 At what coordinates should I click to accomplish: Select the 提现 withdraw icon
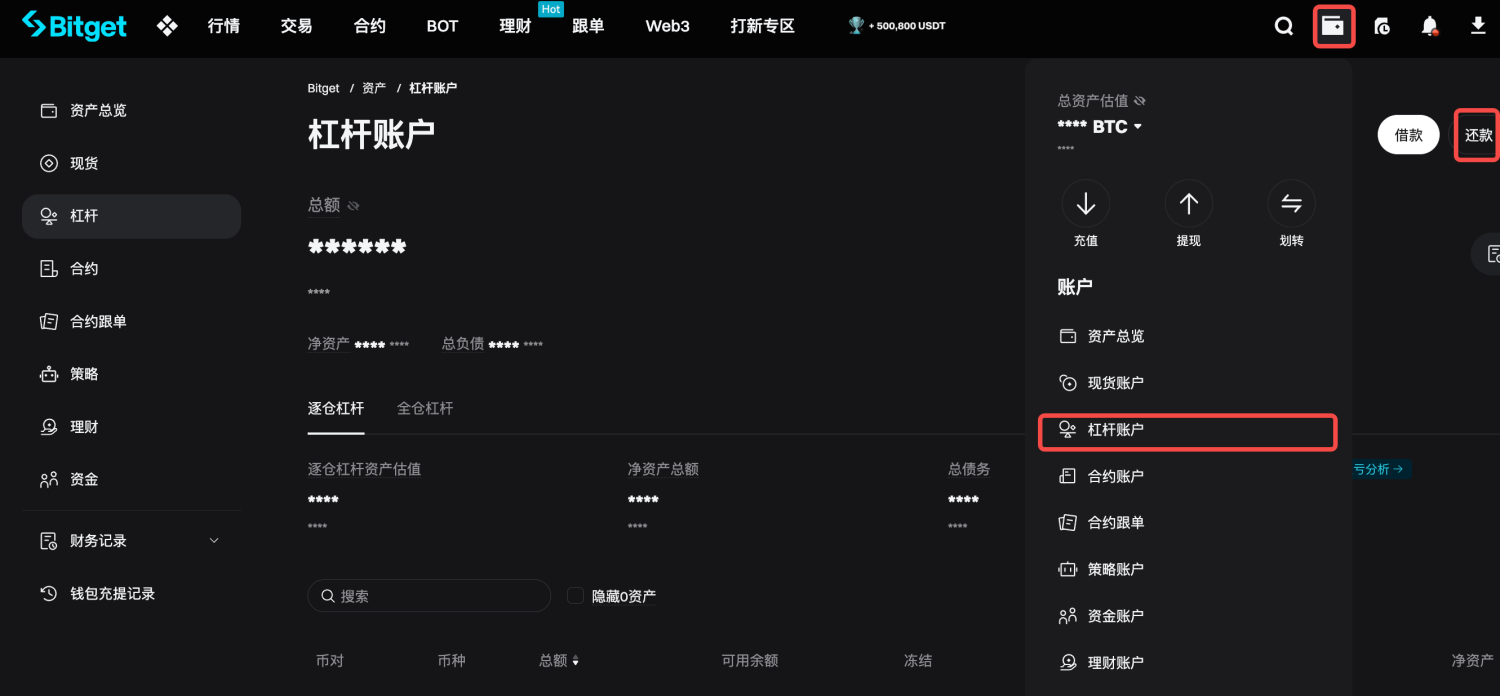click(x=1188, y=203)
